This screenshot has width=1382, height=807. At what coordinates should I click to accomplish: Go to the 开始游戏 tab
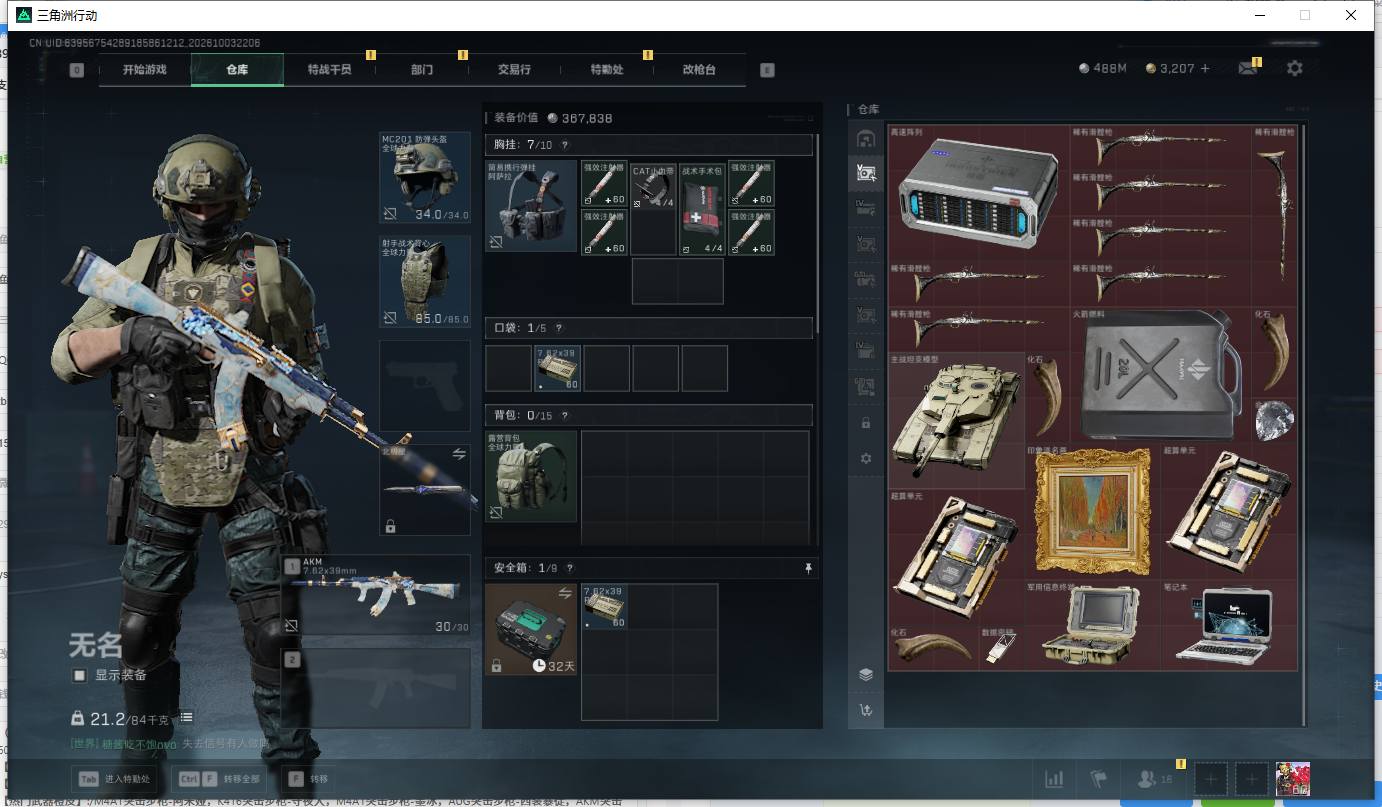point(145,70)
